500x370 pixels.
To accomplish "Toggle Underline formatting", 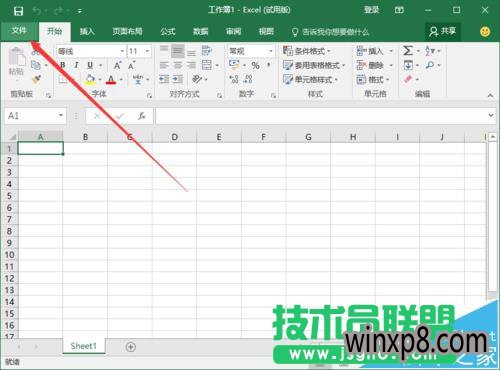I will (90, 65).
